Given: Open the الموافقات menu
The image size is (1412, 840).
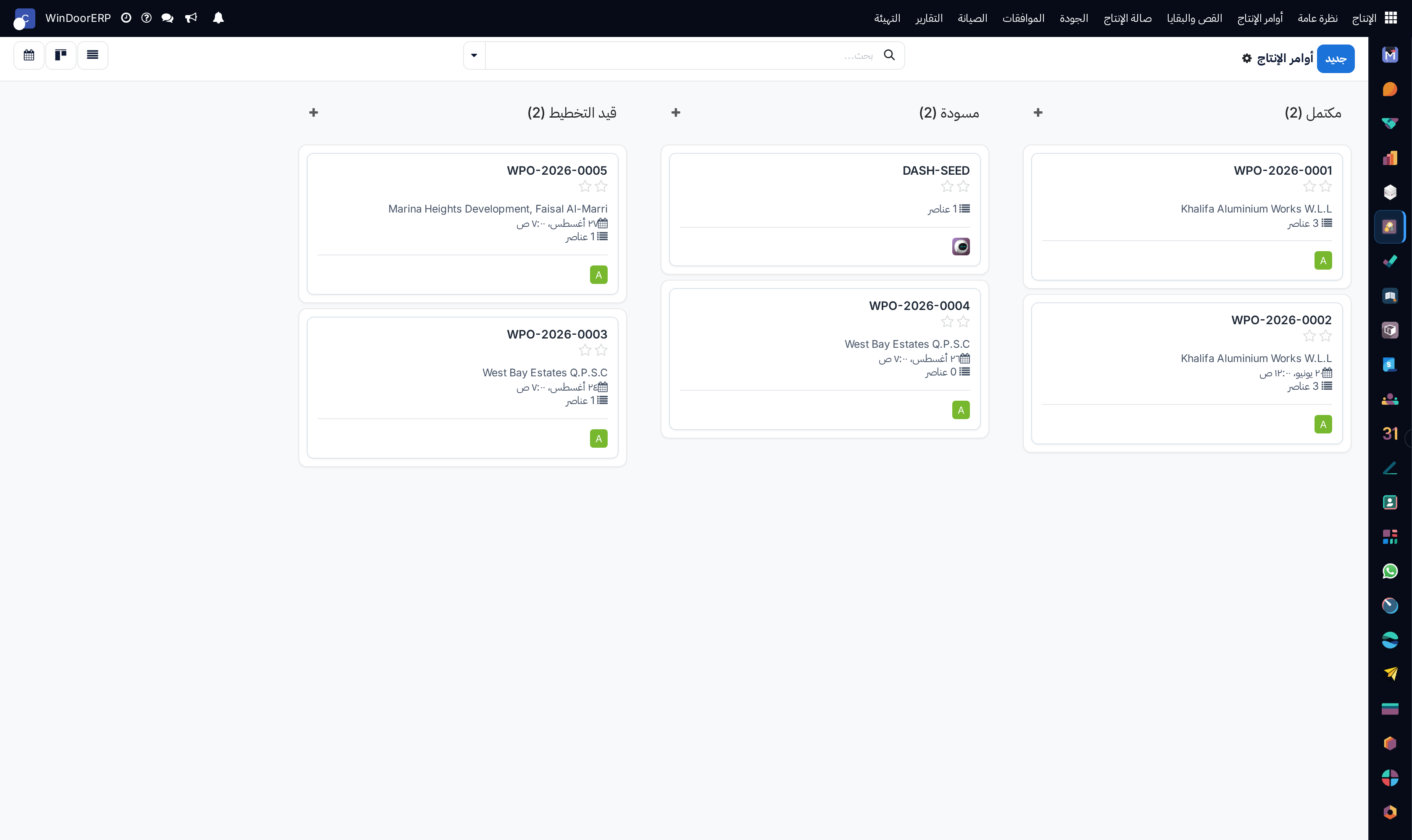Looking at the screenshot, I should (x=1023, y=18).
